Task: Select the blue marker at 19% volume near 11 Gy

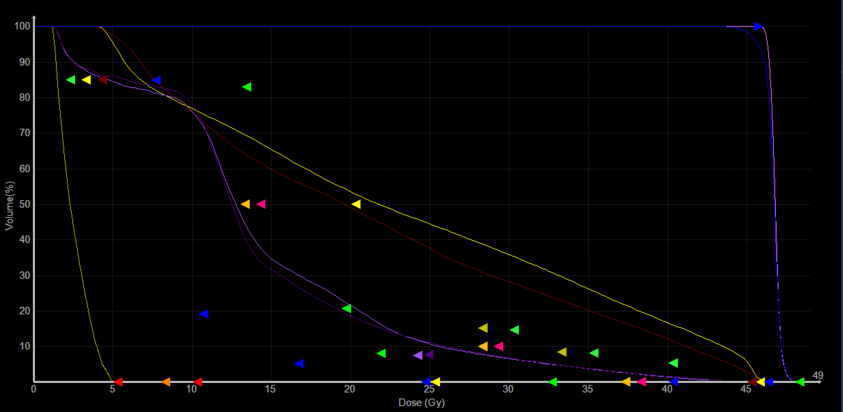Action: click(x=203, y=314)
